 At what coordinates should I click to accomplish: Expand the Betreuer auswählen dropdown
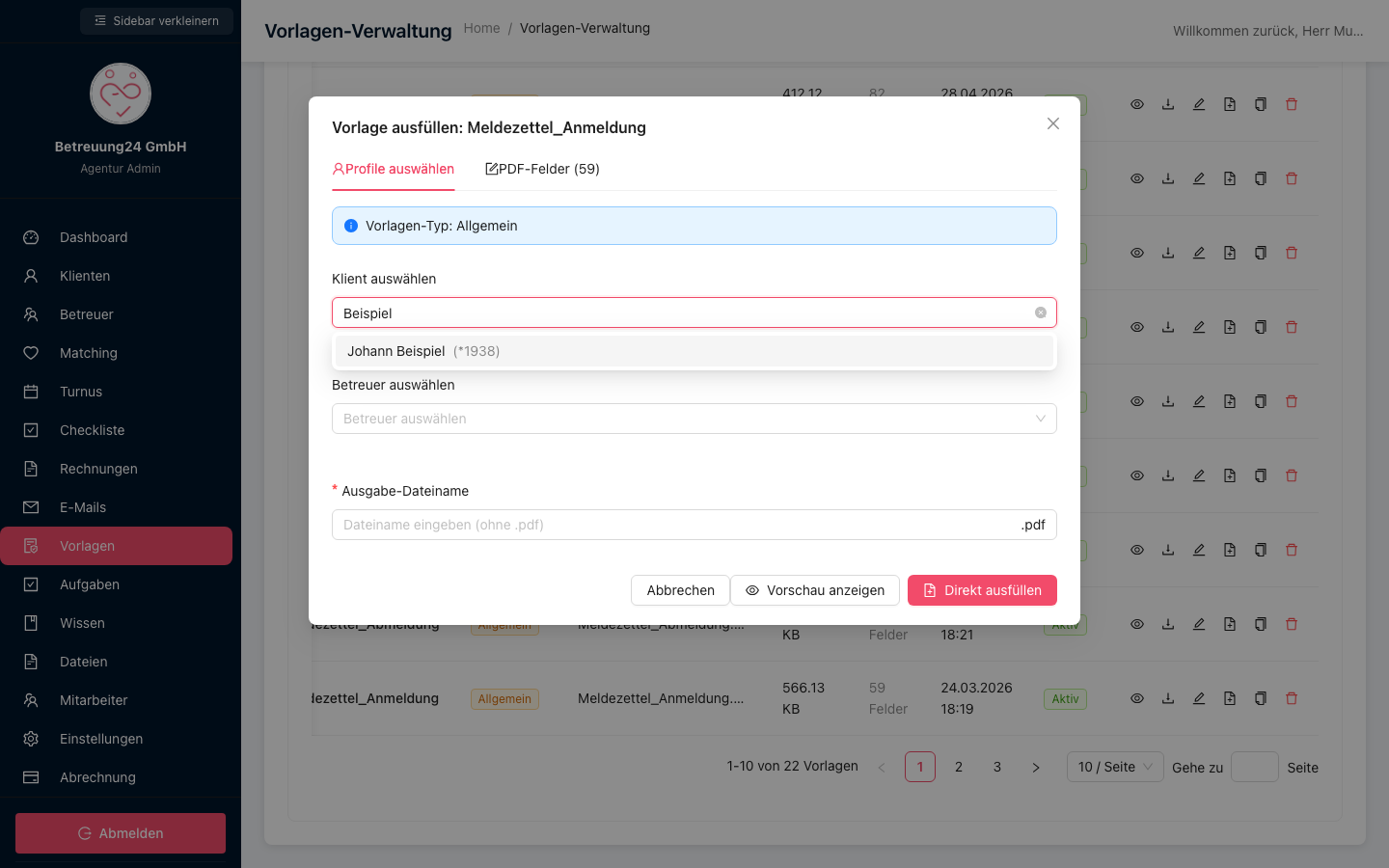694,419
